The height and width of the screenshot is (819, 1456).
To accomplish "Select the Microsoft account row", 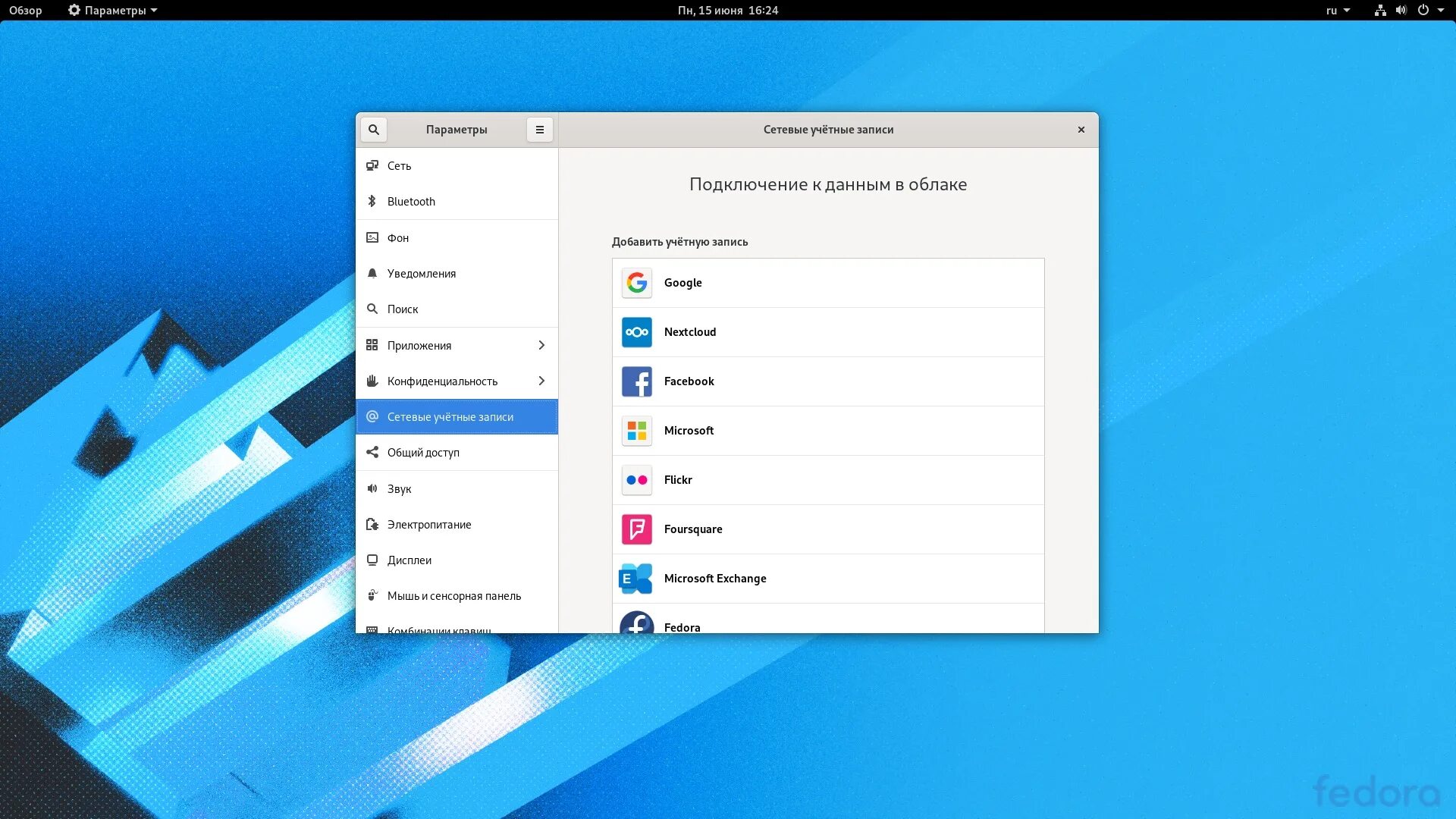I will tap(827, 431).
